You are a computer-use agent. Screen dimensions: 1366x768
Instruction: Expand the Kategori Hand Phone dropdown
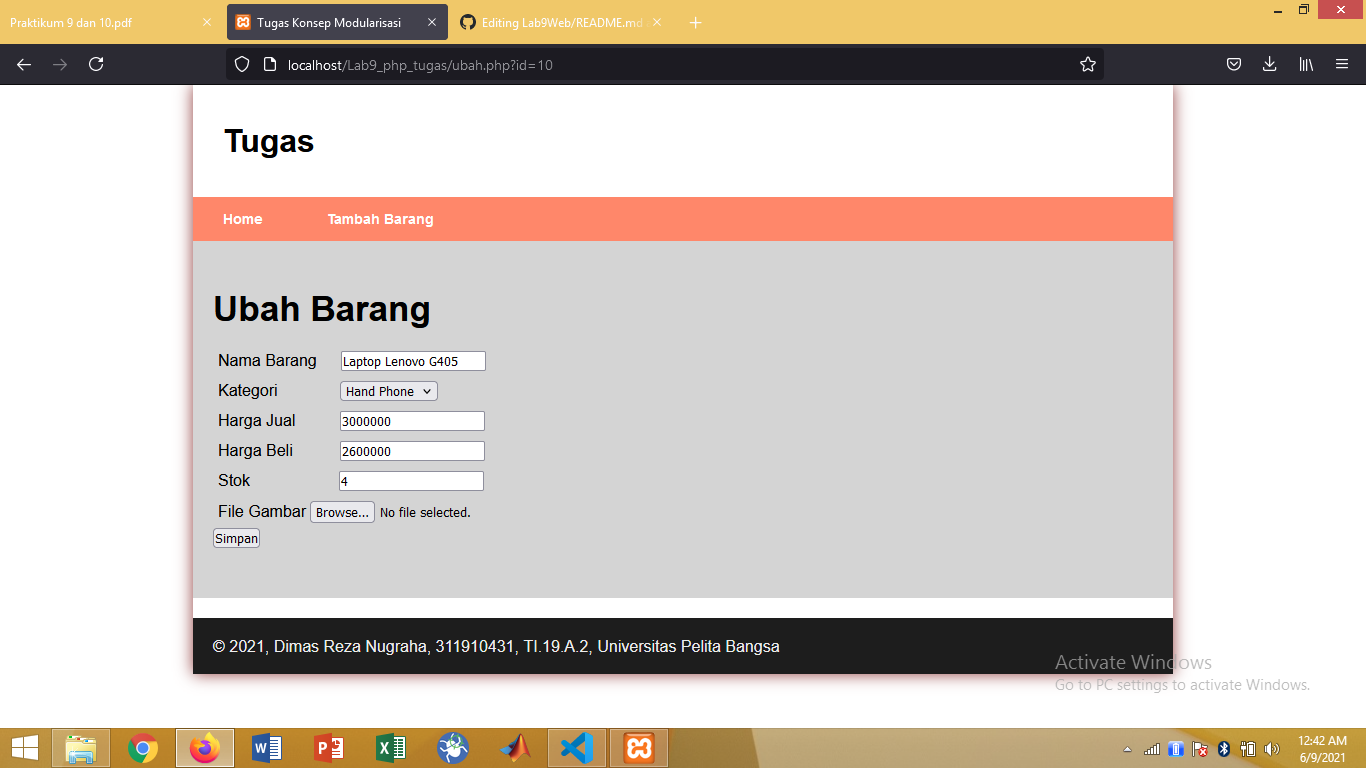[x=389, y=391]
